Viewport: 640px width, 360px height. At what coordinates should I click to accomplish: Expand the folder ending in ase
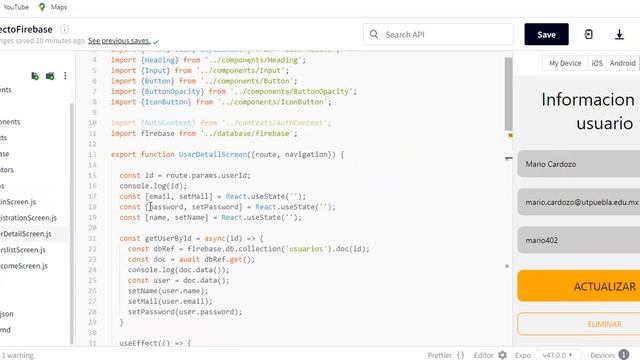click(x=4, y=154)
